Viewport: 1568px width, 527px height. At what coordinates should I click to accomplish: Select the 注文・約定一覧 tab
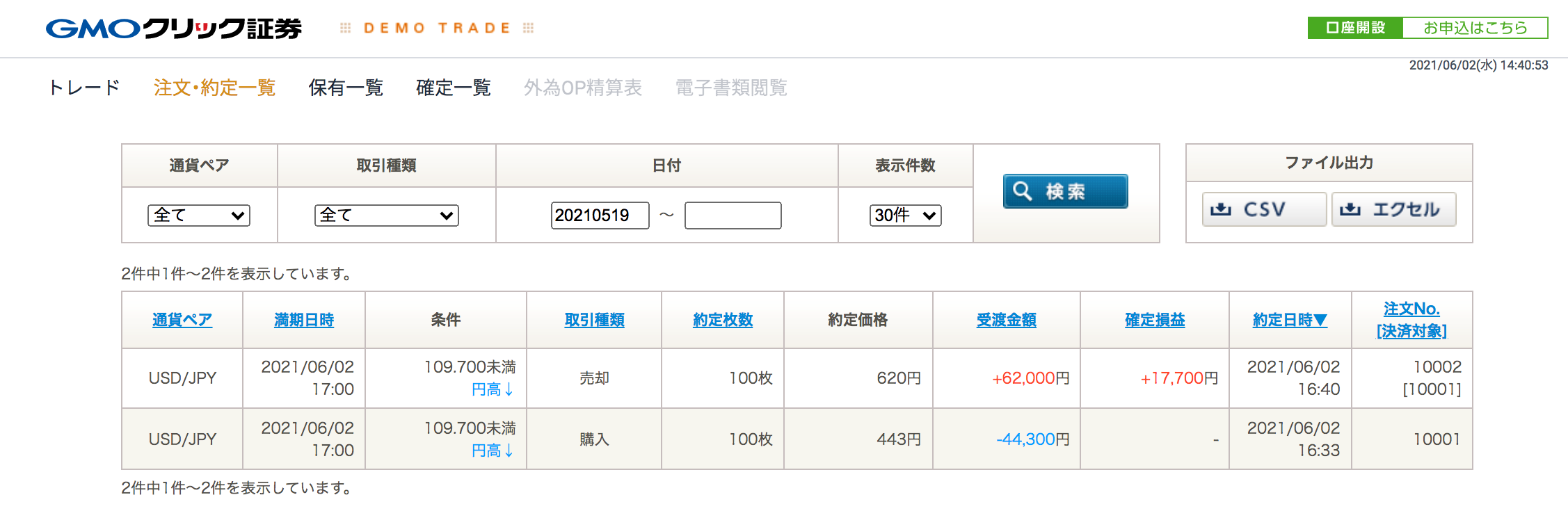click(x=215, y=88)
